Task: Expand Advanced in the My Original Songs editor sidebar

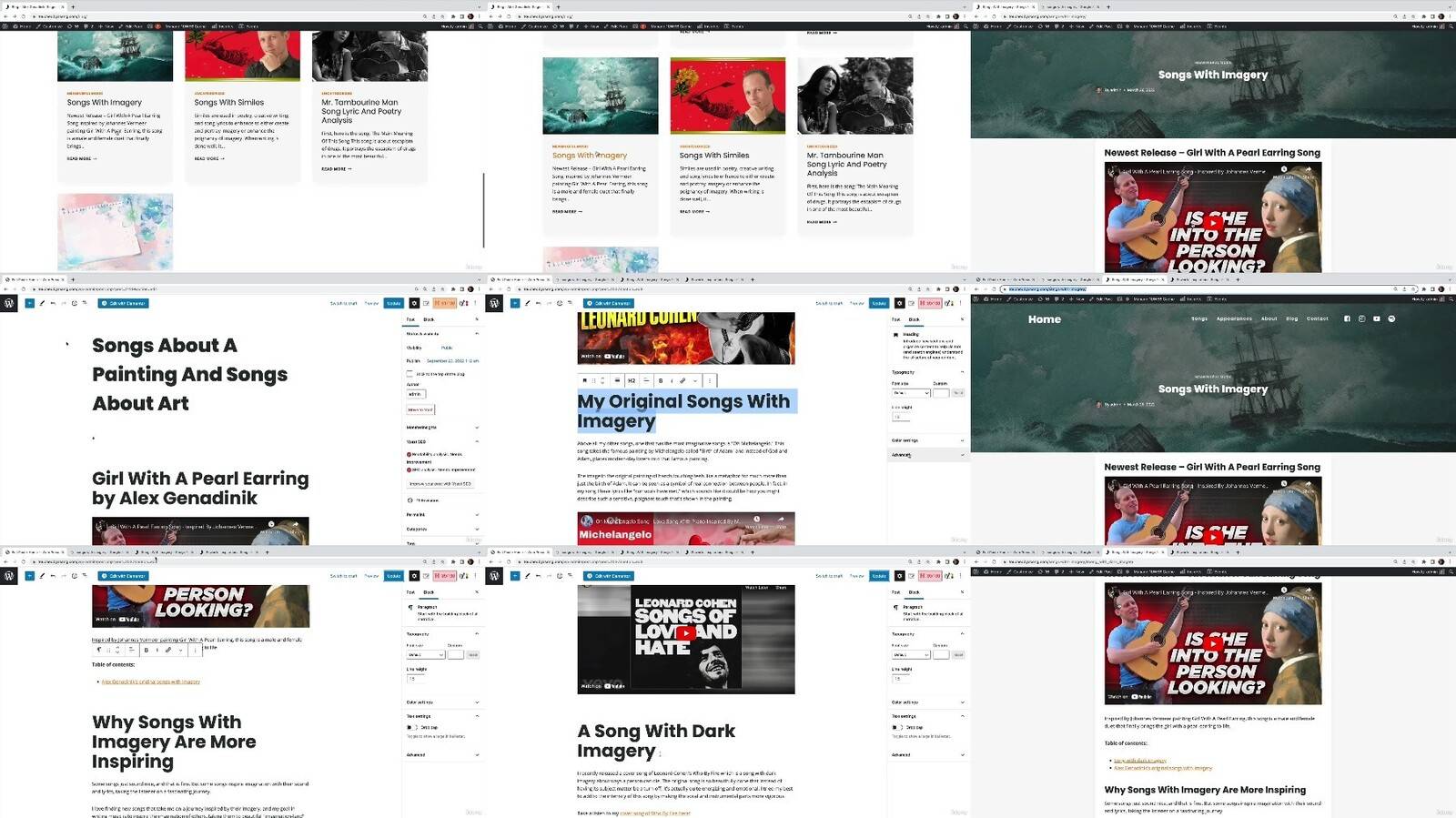Action: (x=927, y=455)
